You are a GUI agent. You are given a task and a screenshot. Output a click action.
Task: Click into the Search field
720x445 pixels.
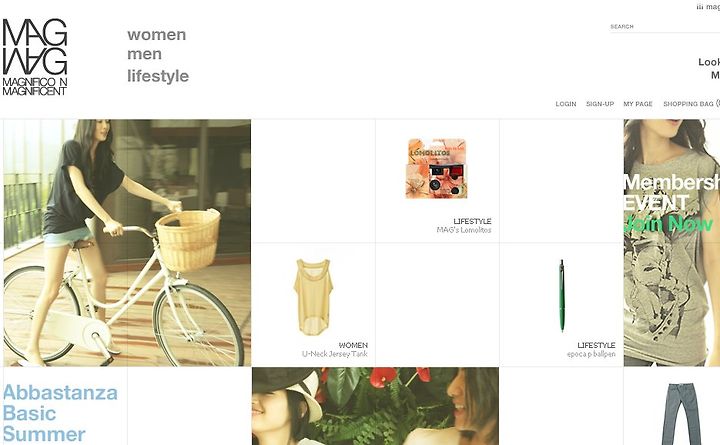[x=665, y=27]
